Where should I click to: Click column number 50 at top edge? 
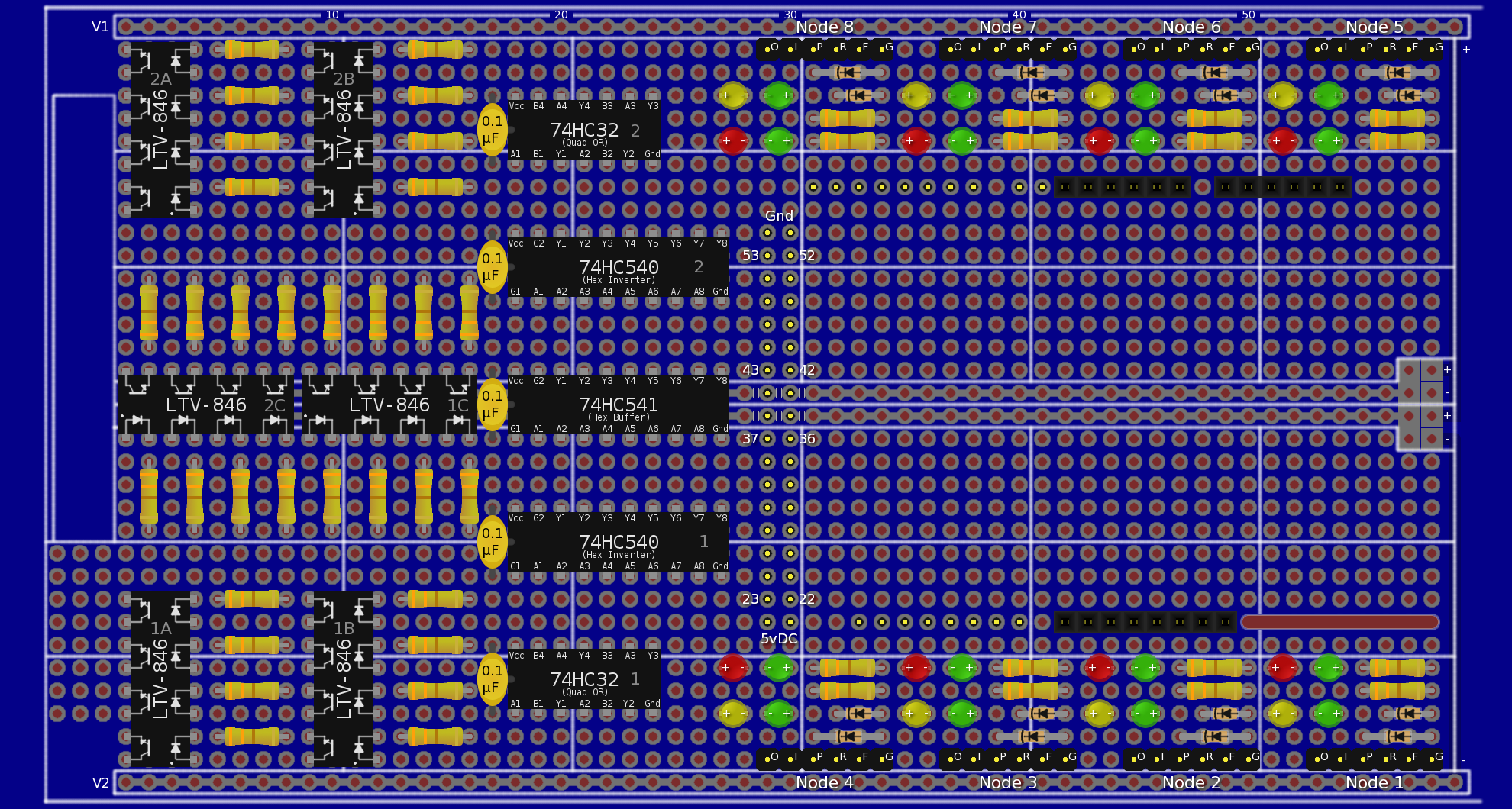(1249, 15)
